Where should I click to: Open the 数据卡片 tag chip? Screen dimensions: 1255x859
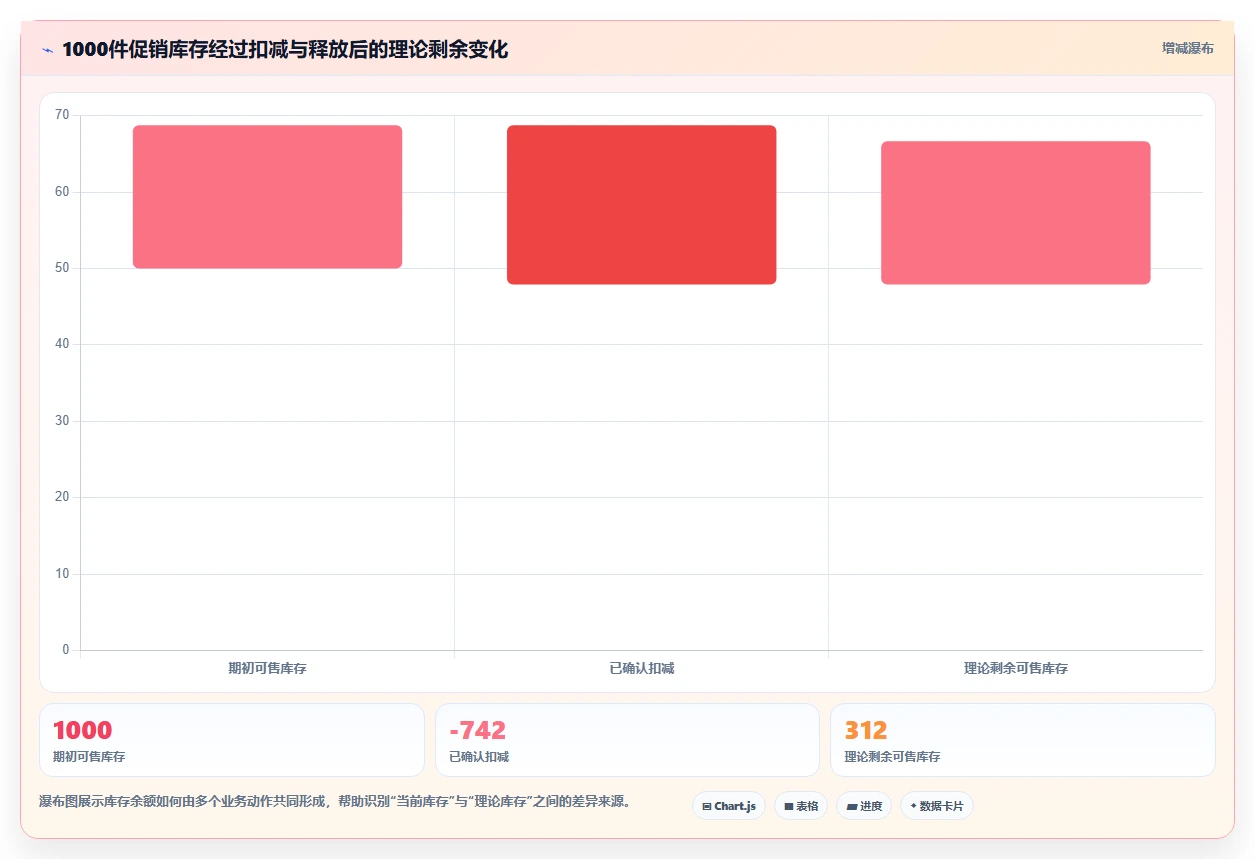pos(937,806)
